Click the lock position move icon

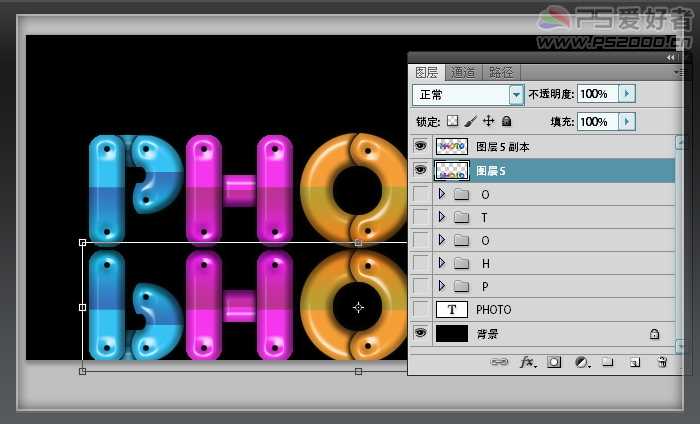(488, 121)
